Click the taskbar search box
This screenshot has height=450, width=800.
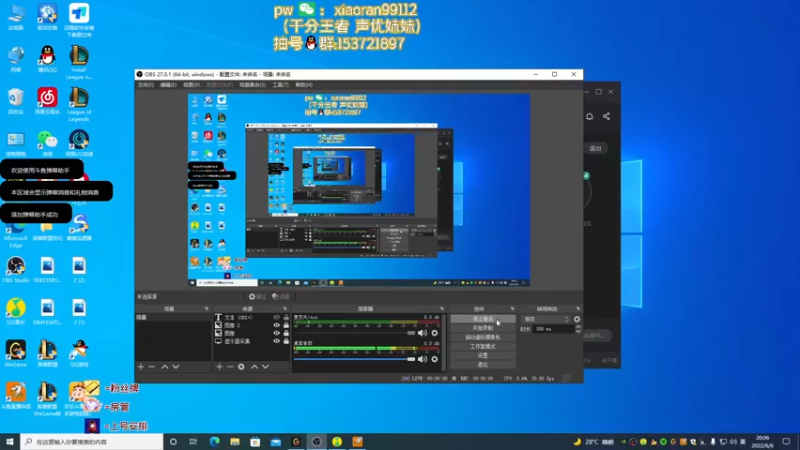[92, 442]
